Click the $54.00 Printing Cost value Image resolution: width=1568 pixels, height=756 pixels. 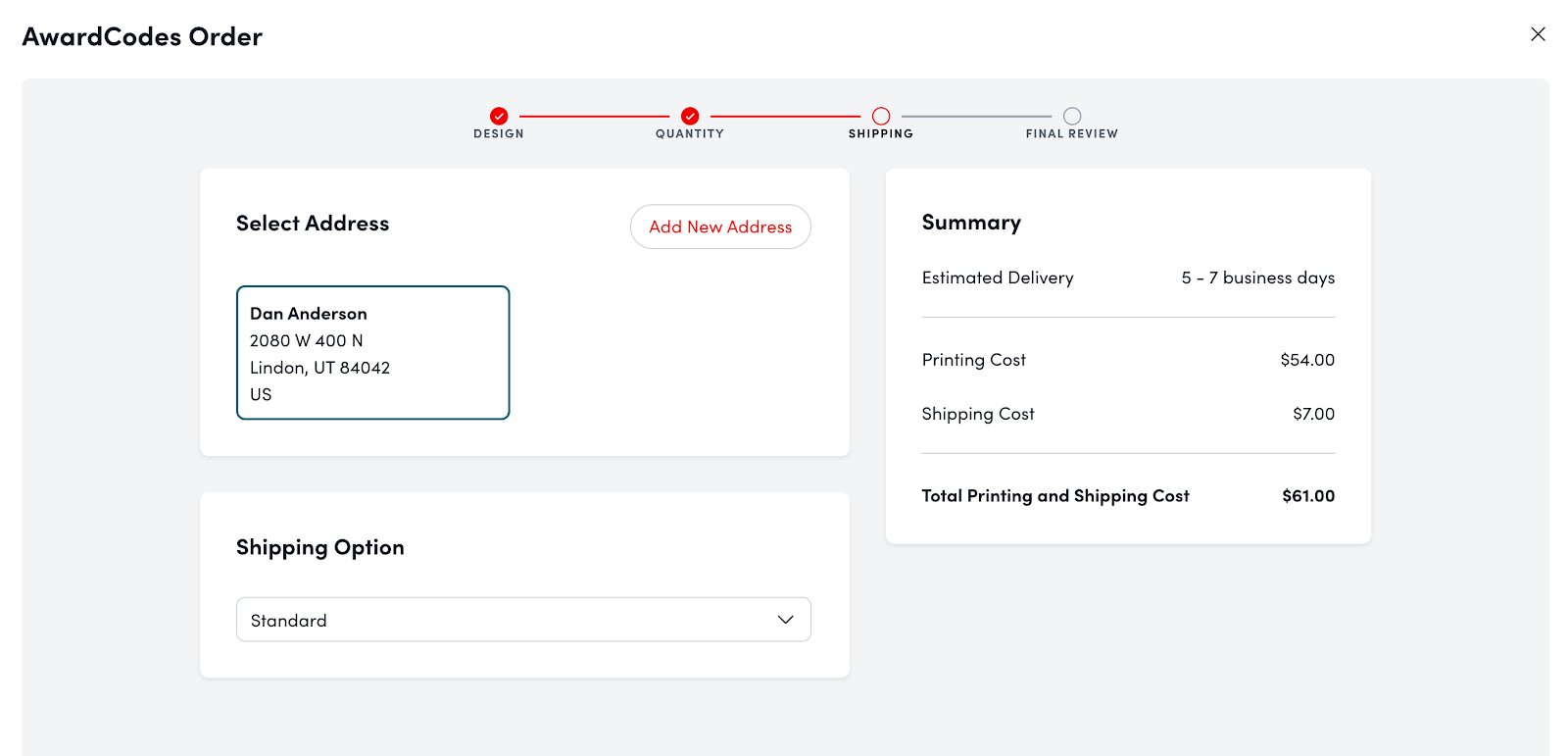(x=1307, y=360)
